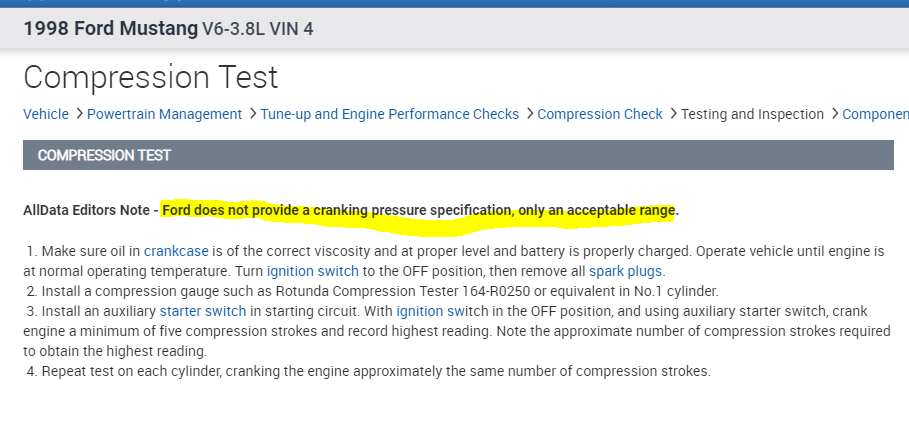Go to Tune-up and Engine Performance Checks
This screenshot has width=909, height=429.
coord(389,114)
